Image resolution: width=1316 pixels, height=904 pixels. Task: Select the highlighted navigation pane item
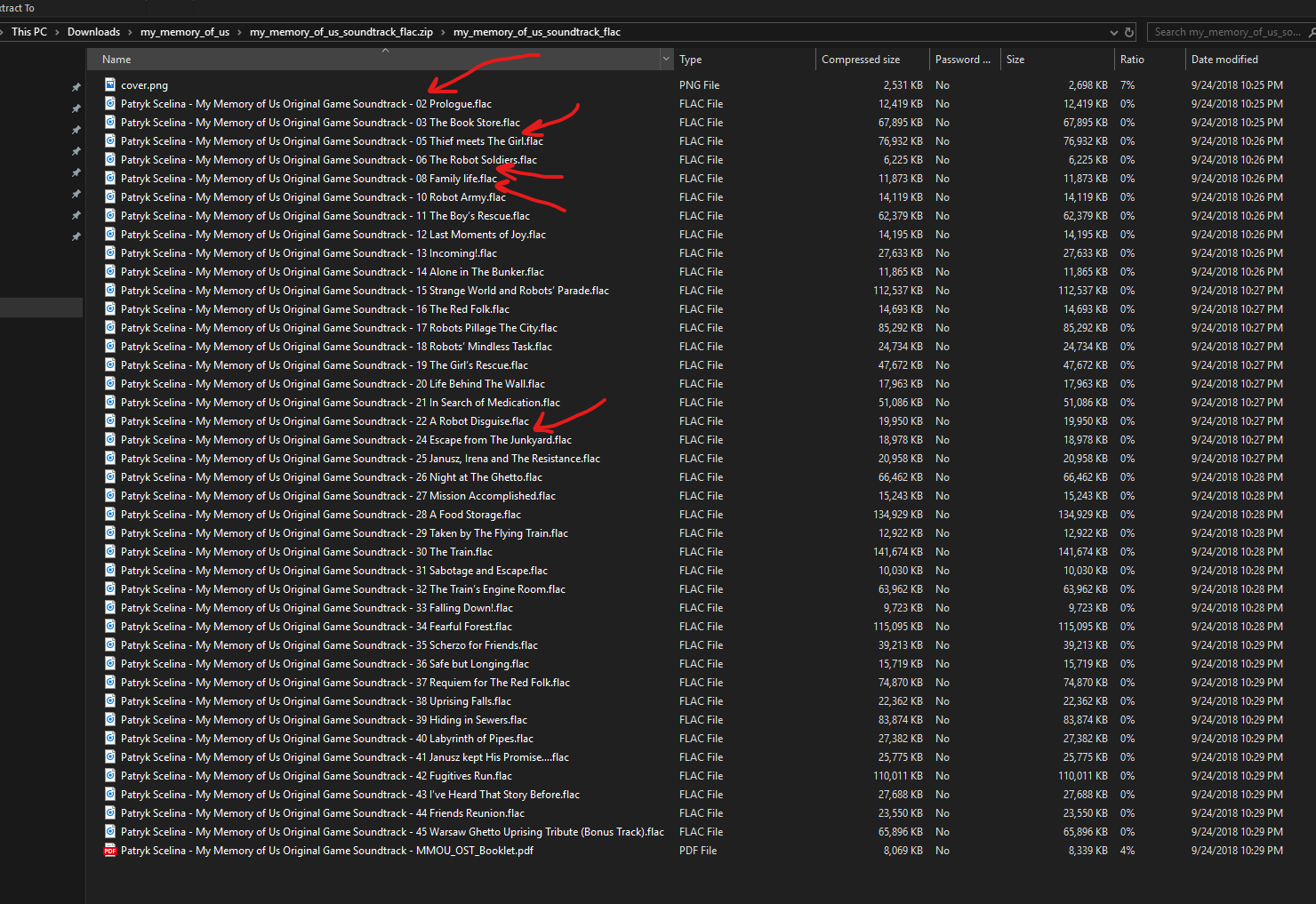41,308
